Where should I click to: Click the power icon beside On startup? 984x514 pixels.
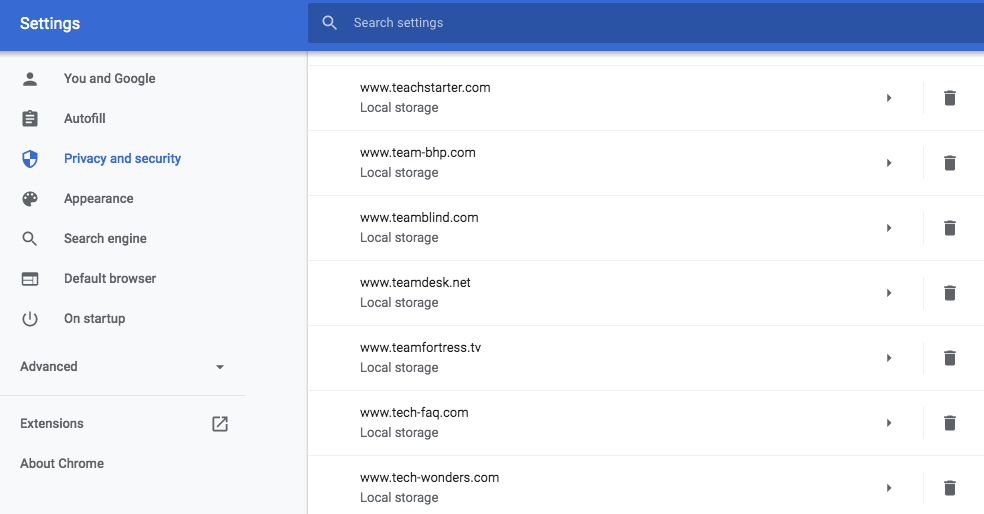(29, 319)
